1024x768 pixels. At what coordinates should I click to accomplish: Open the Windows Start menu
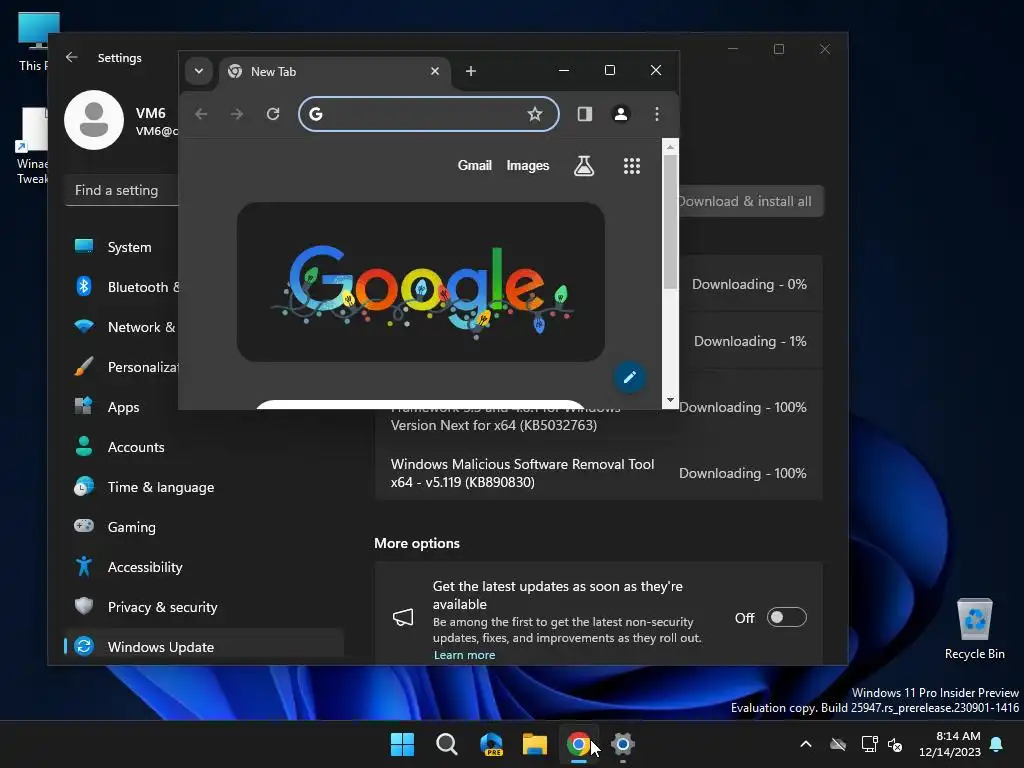402,744
